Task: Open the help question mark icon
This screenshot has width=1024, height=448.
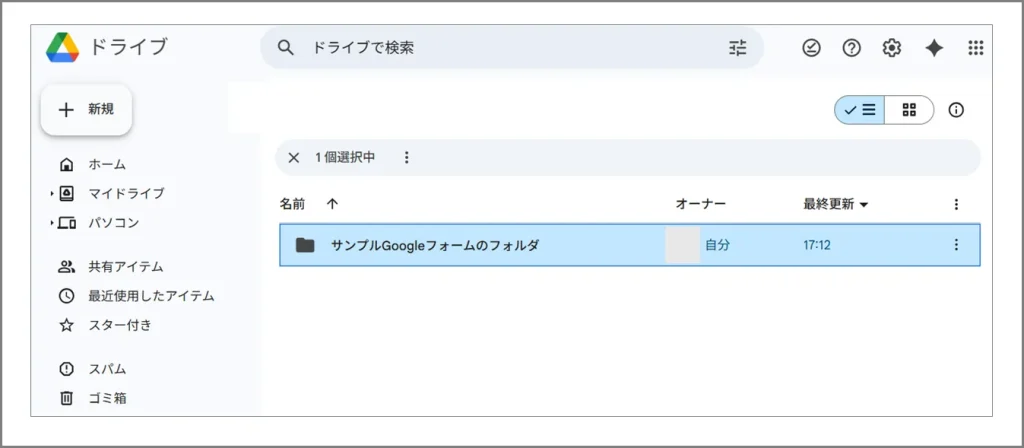Action: pos(851,48)
